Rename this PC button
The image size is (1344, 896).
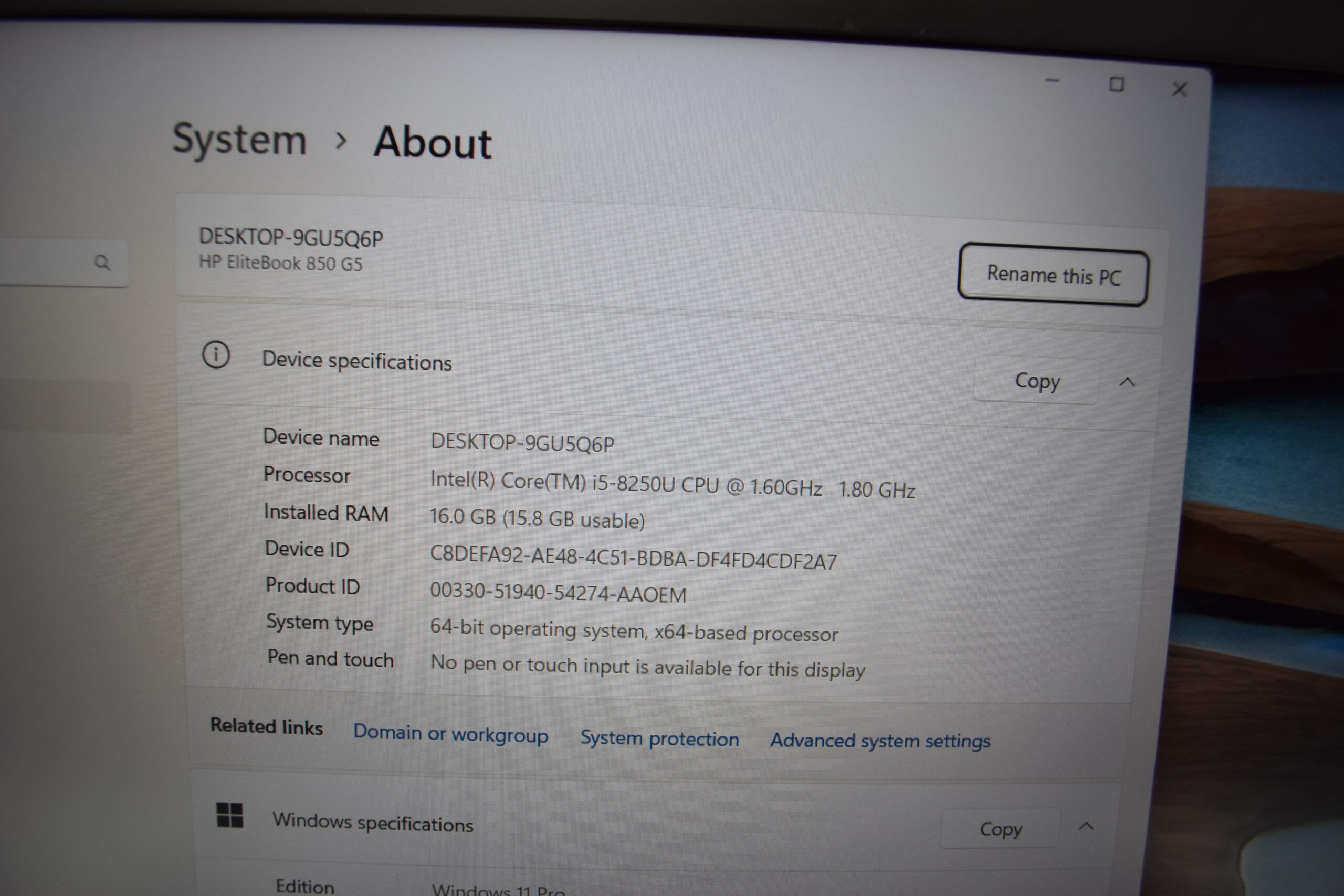click(1053, 276)
